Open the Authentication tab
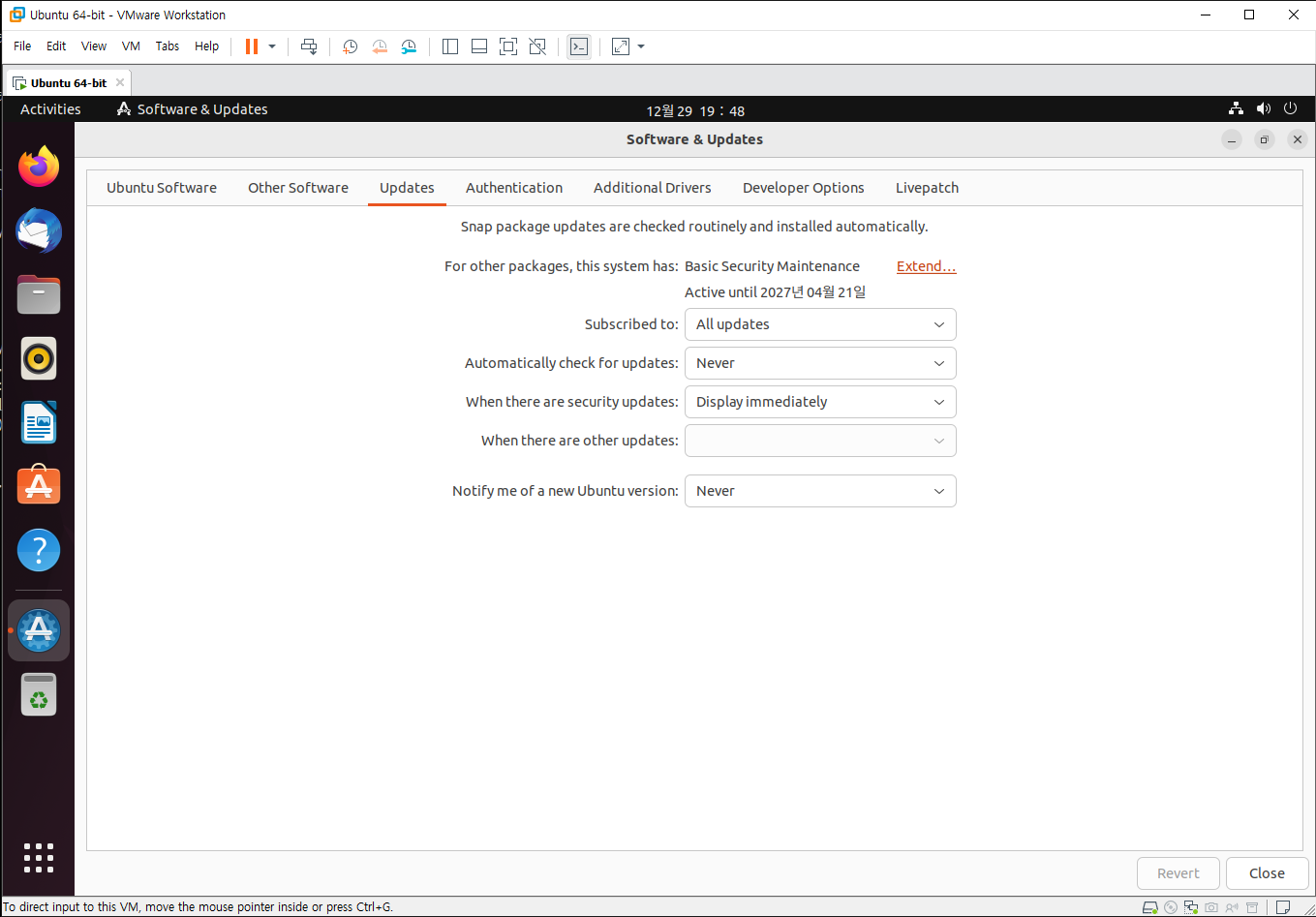Viewport: 1316px width, 917px height. 514,188
